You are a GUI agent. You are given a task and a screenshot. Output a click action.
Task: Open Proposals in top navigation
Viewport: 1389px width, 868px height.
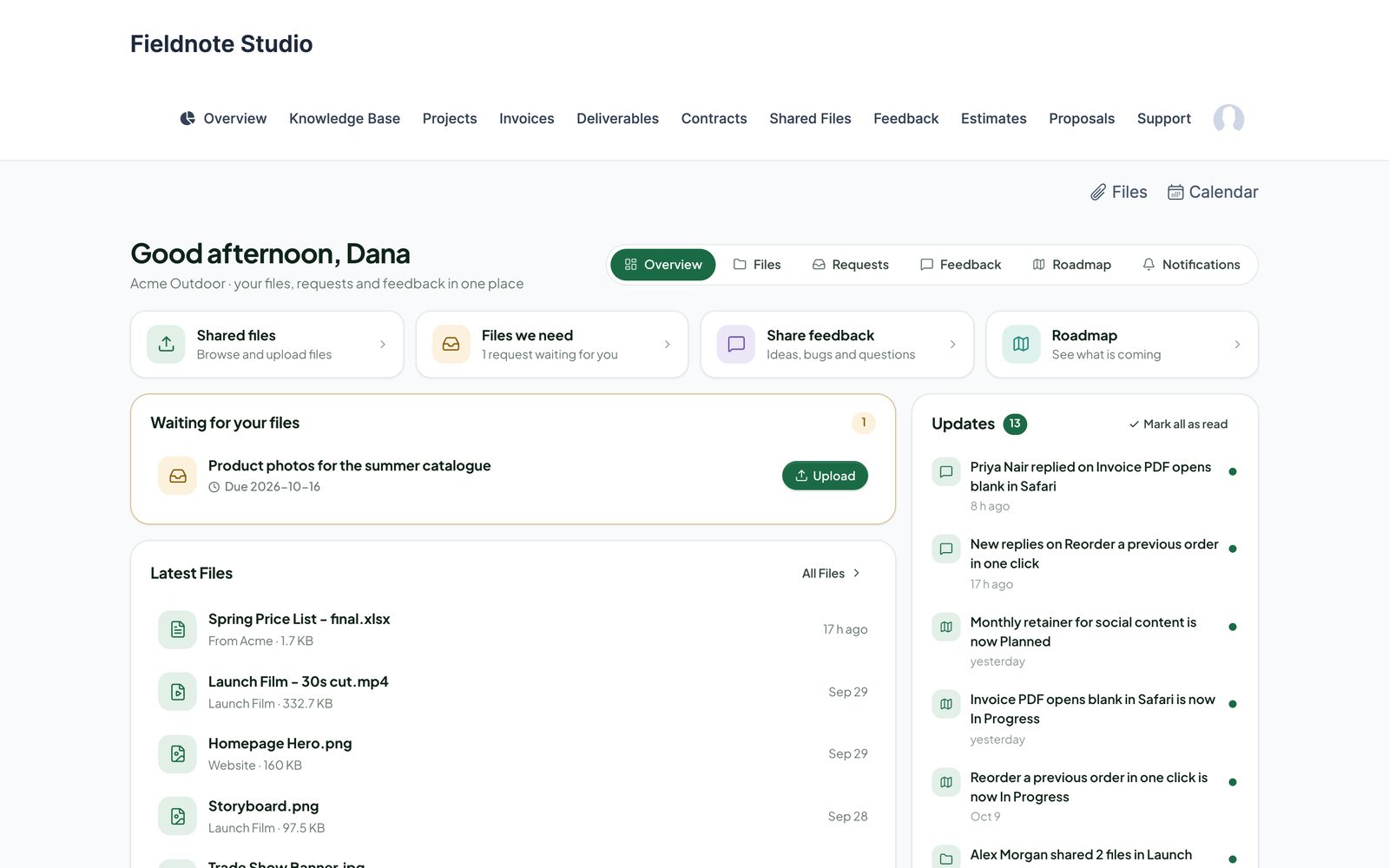pos(1082,119)
